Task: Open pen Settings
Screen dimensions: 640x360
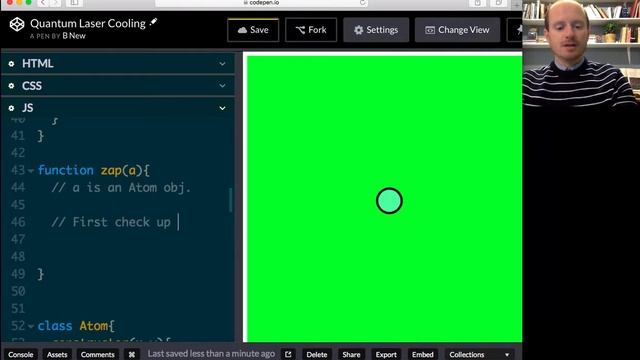Action: (376, 30)
